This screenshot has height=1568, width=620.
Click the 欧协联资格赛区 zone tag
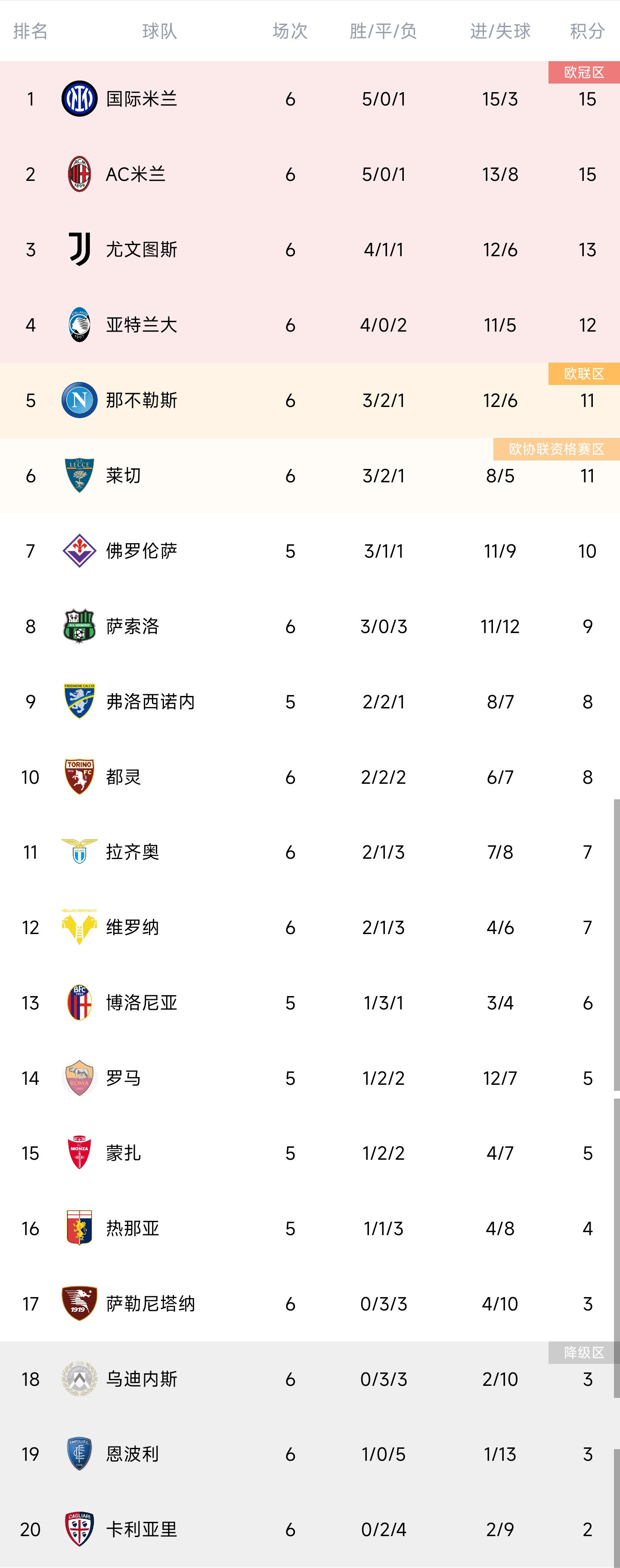pyautogui.click(x=556, y=449)
